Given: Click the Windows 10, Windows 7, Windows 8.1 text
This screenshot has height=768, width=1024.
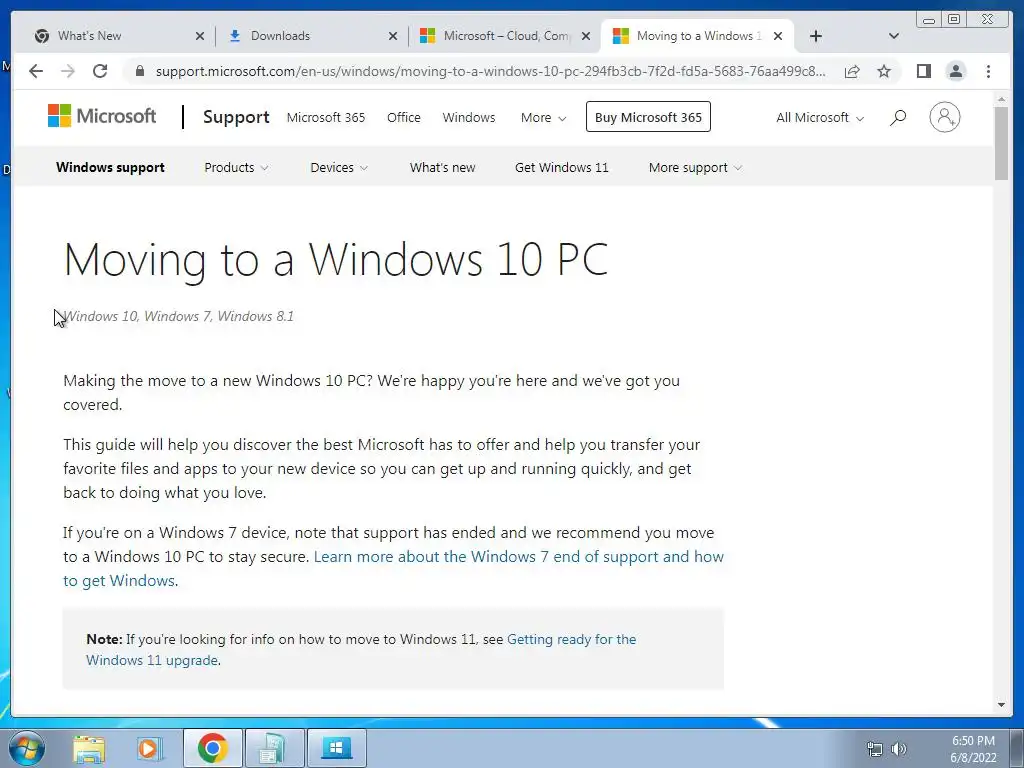Looking at the screenshot, I should point(178,316).
